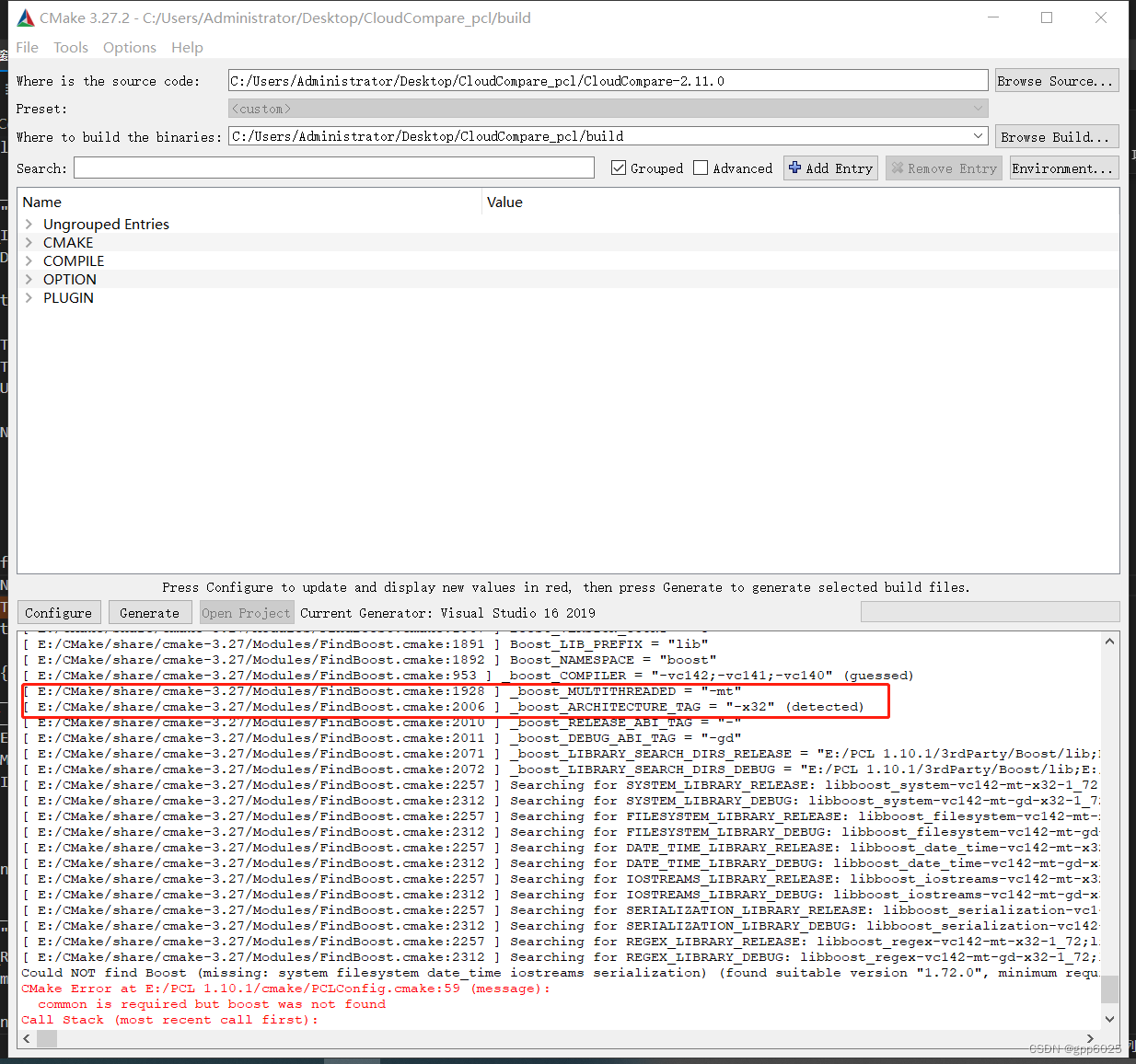Open the build binaries path dropdown
The image size is (1136, 1064).
click(x=978, y=136)
